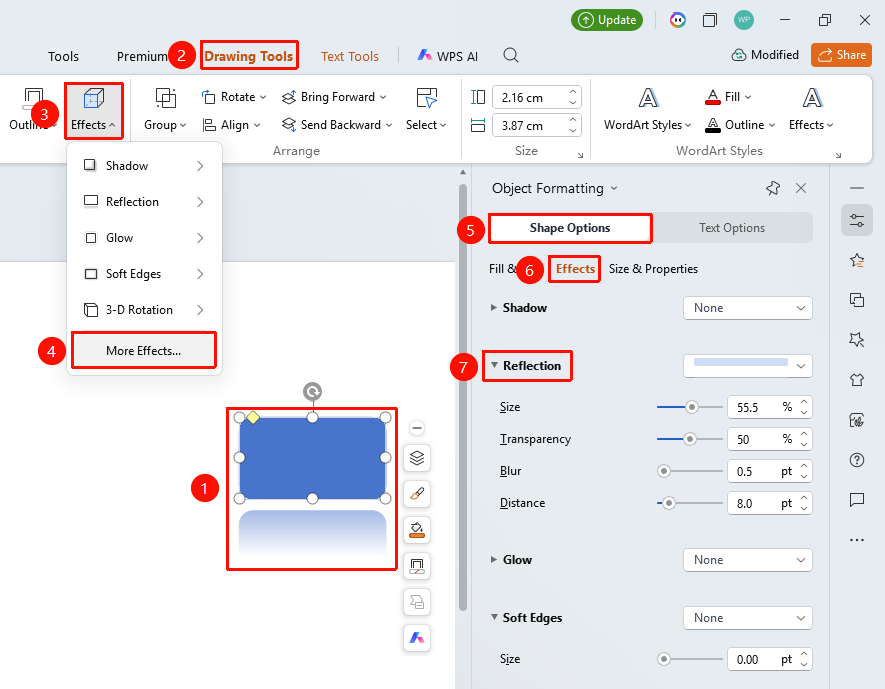Click the green Update button

click(x=607, y=20)
